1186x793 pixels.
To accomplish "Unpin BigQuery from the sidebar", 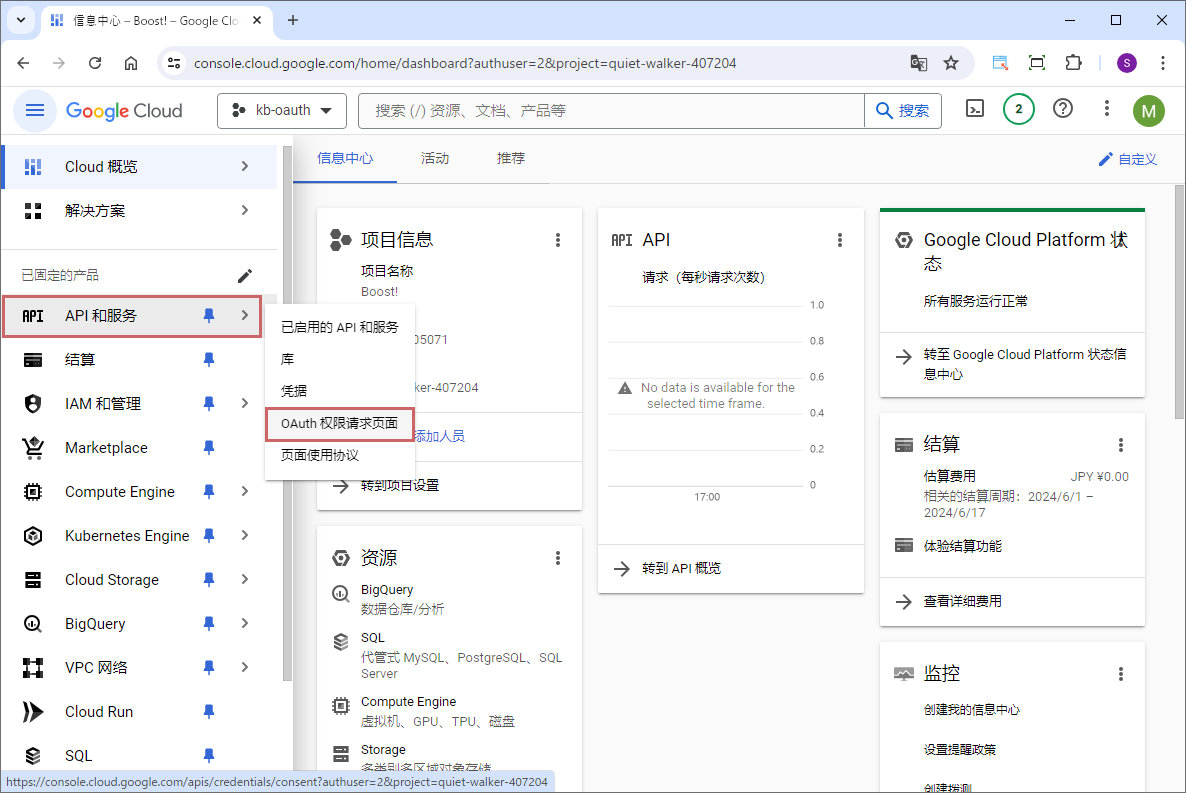I will click(209, 624).
